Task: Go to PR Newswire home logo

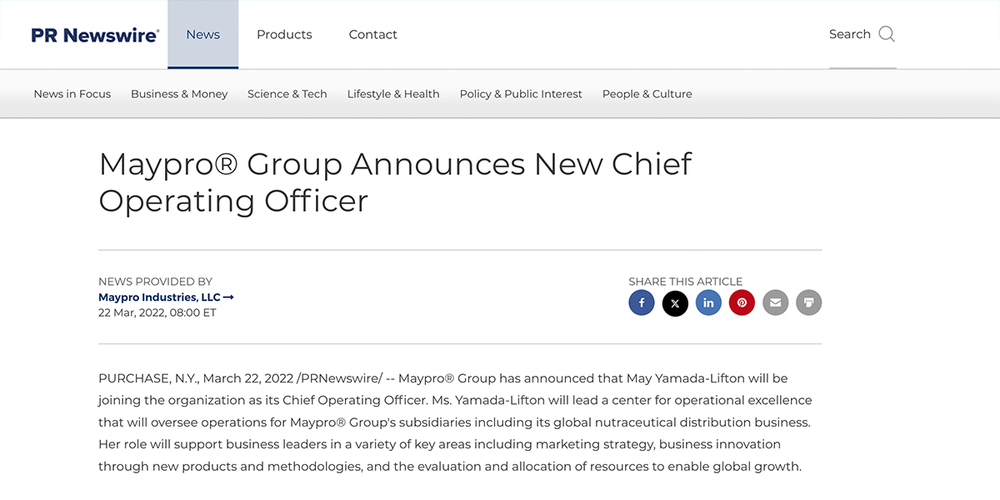Action: click(95, 35)
